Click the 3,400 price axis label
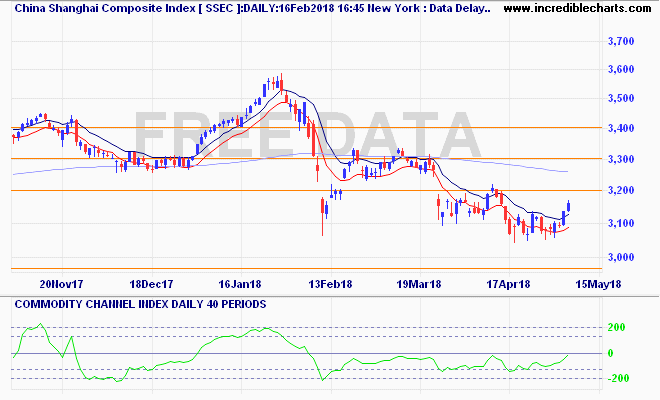Viewport: 660px width, 400px height. 621,128
